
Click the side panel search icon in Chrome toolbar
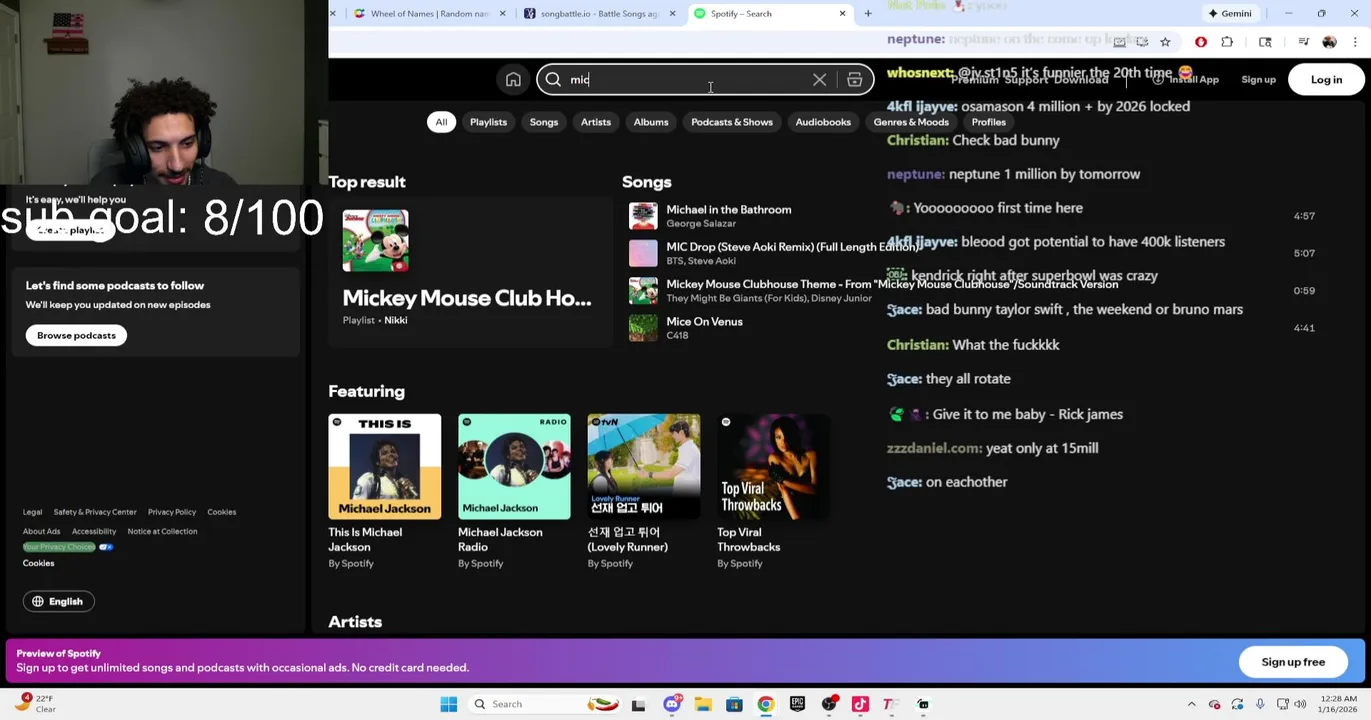(x=1265, y=42)
